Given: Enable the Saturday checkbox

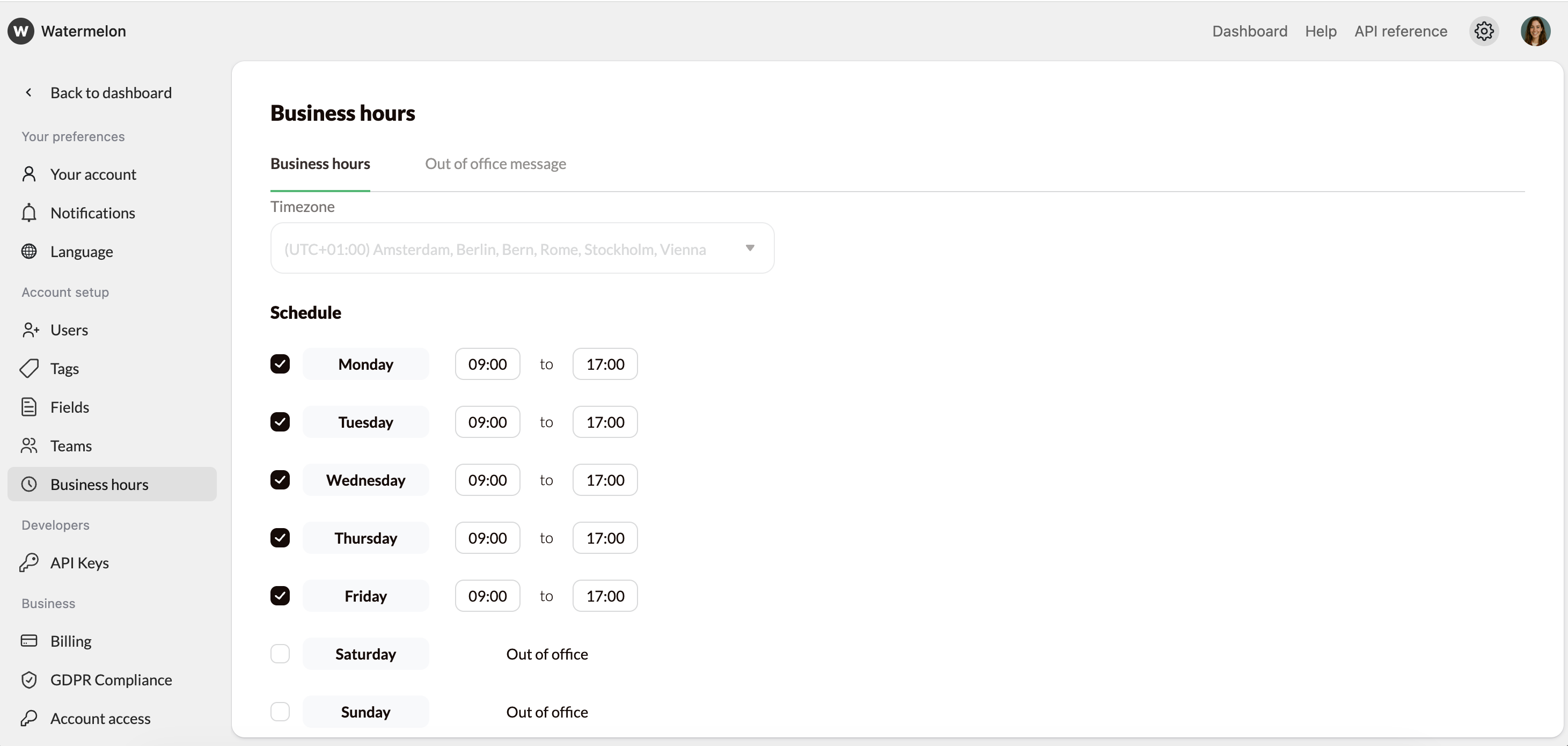Looking at the screenshot, I should [280, 654].
